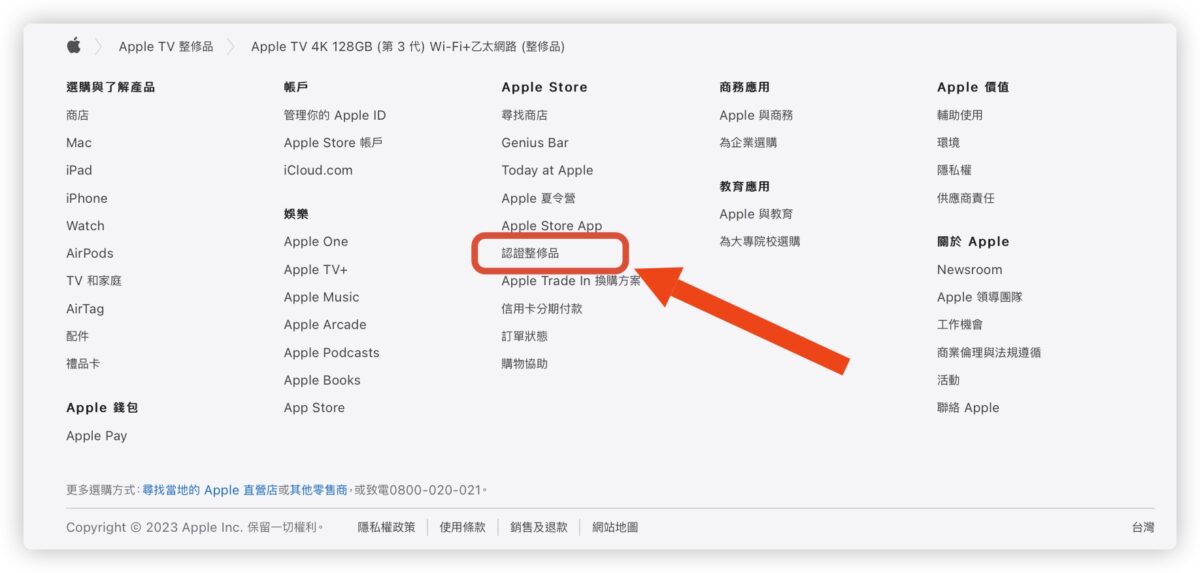1200x573 pixels.
Task: Open Apple 與教育 link
Action: point(756,214)
